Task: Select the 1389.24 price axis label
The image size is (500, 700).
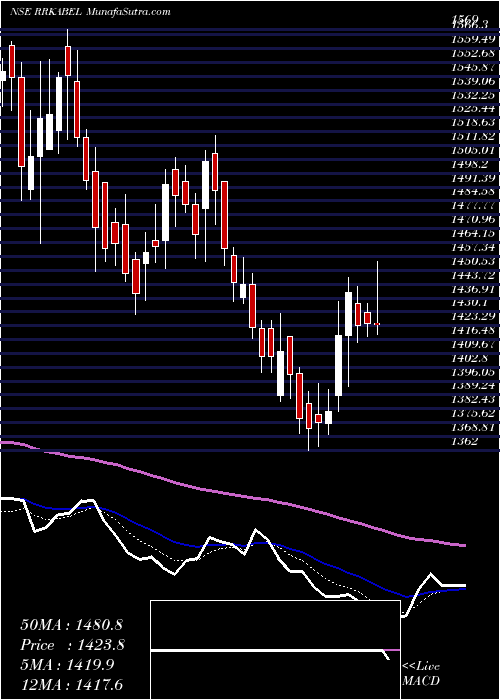Action: pyautogui.click(x=474, y=386)
